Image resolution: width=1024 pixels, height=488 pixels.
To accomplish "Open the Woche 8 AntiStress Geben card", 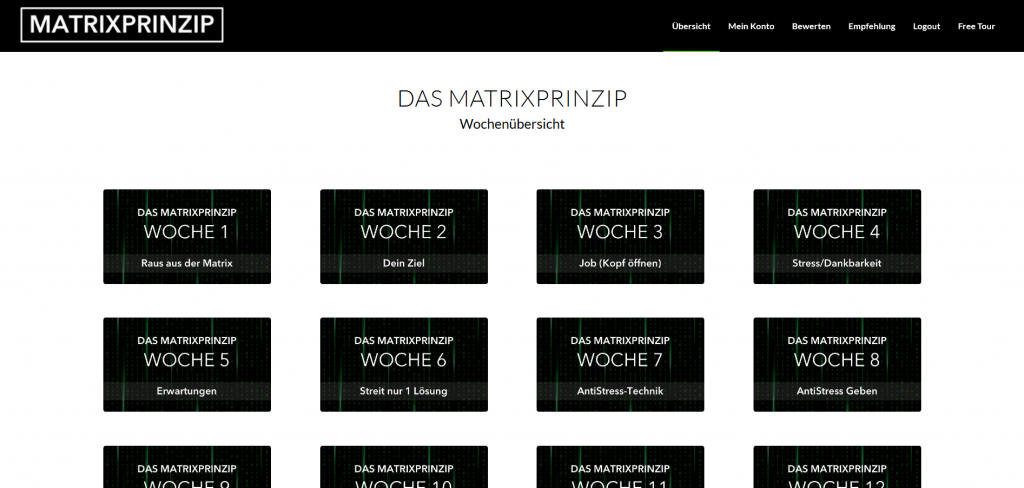I will coord(837,365).
